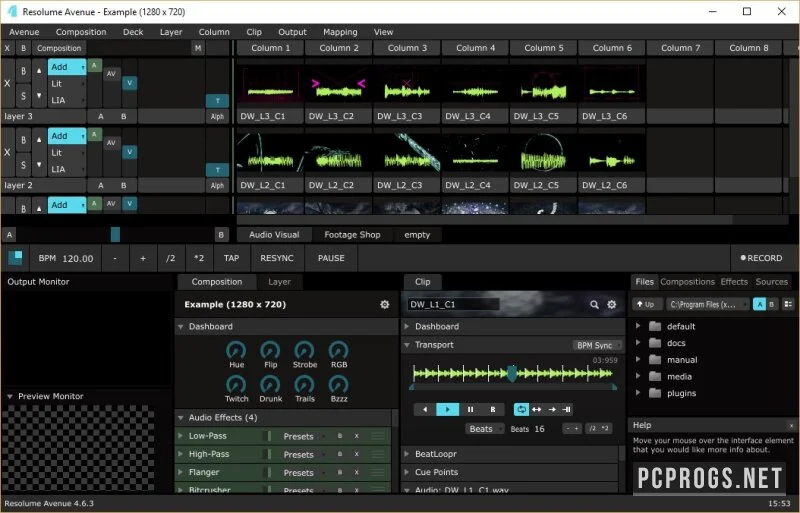This screenshot has width=800, height=513.
Task: Toggle the V video button on layer 3
Action: (130, 83)
